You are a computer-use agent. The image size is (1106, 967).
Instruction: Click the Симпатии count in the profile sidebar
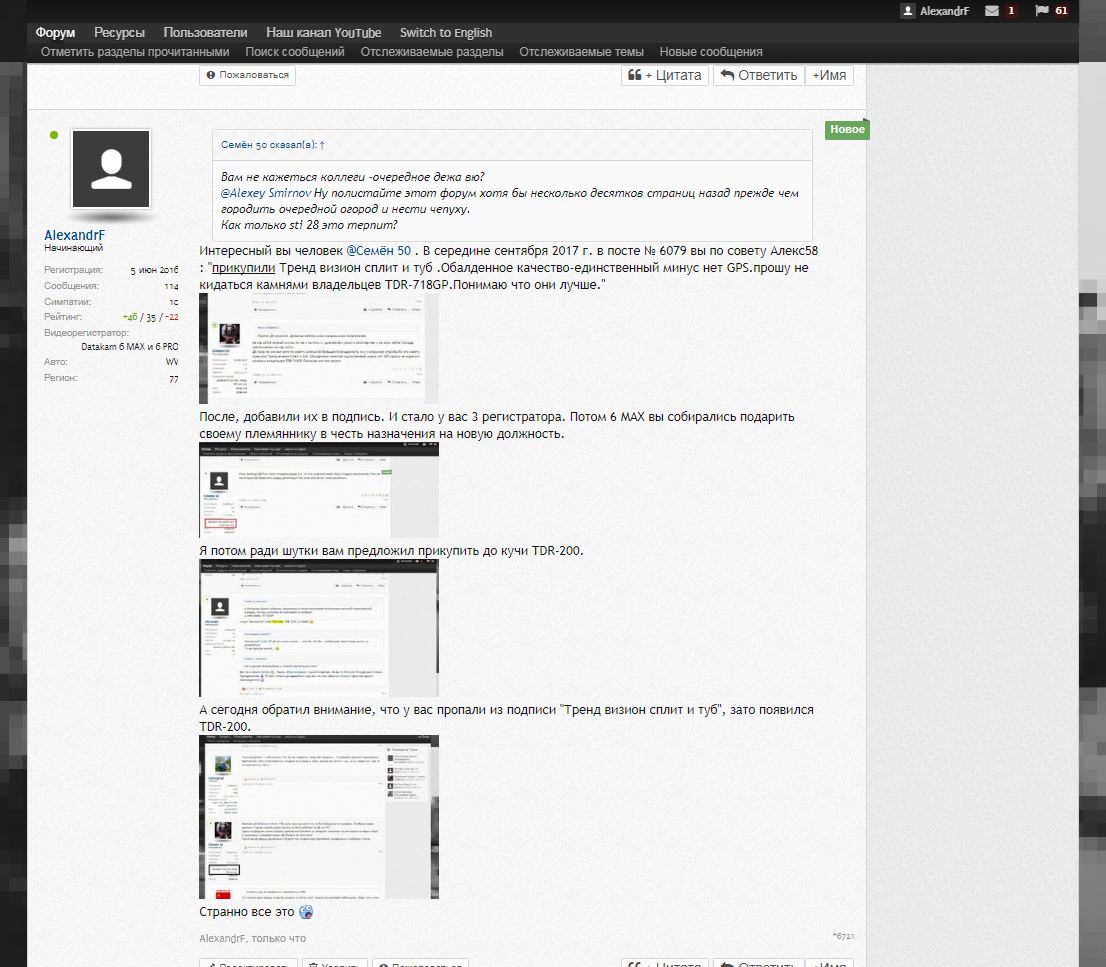click(x=174, y=303)
